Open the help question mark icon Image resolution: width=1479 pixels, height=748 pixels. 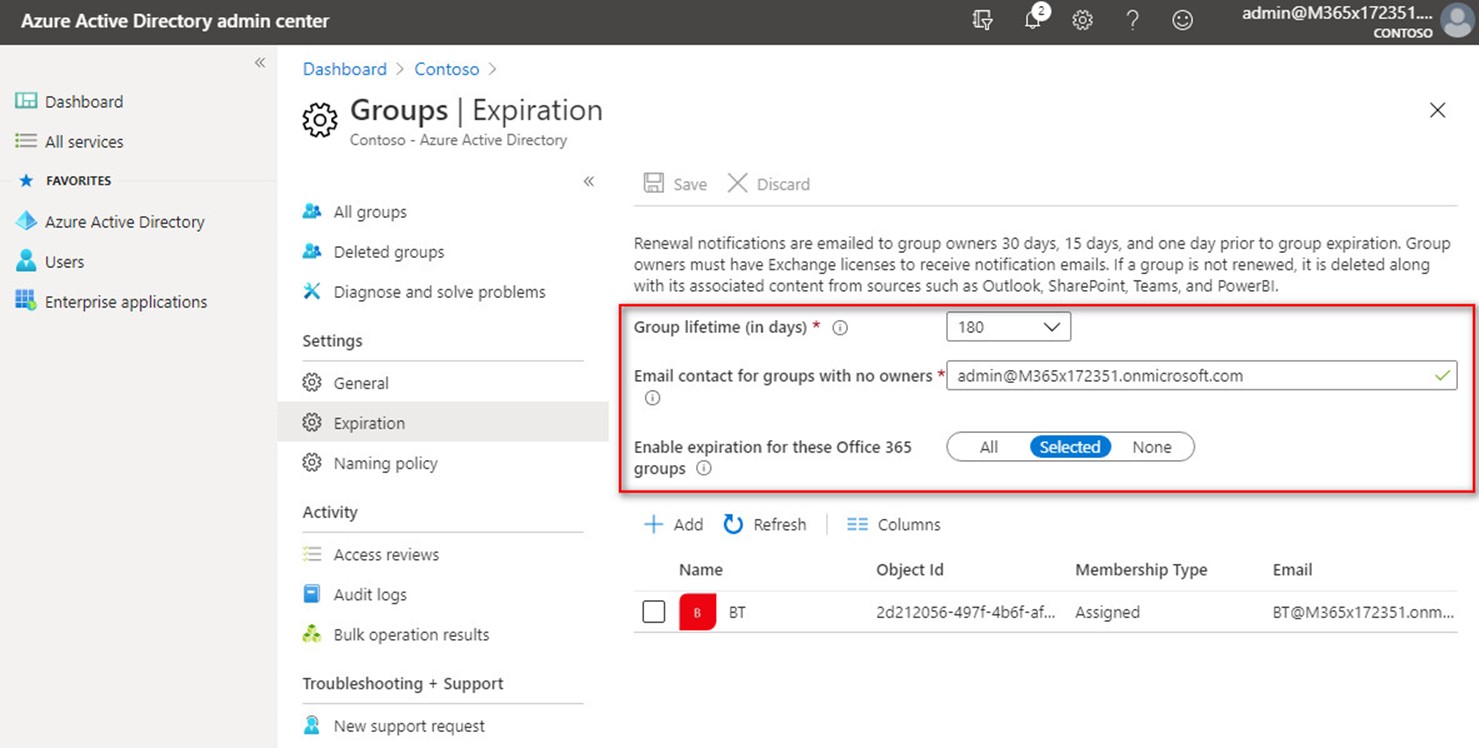pos(1132,21)
